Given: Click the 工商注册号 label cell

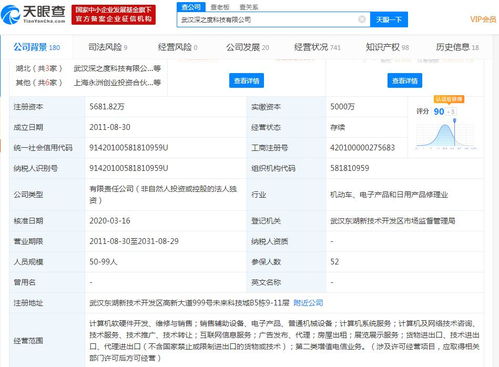Looking at the screenshot, I should pos(286,148).
